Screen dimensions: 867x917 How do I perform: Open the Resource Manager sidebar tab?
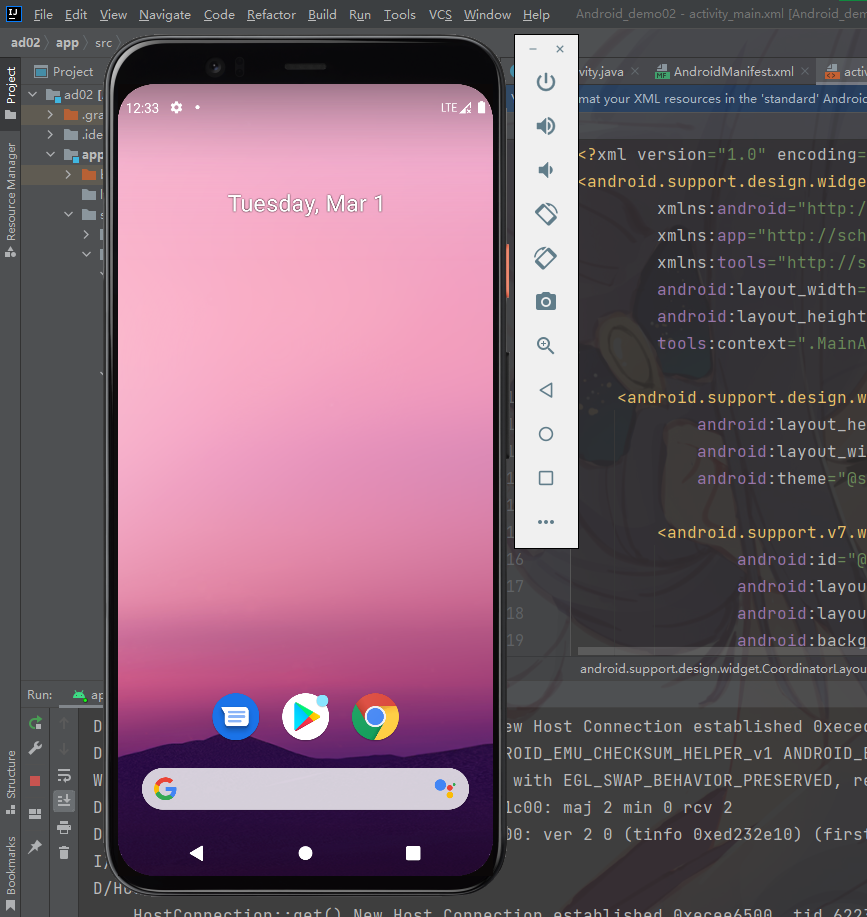pos(11,199)
